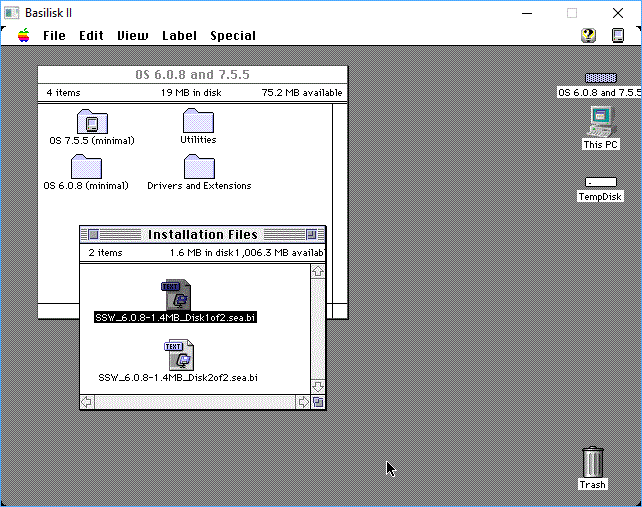Open the Special menu
Viewport: 642px width, 507px height.
click(233, 36)
